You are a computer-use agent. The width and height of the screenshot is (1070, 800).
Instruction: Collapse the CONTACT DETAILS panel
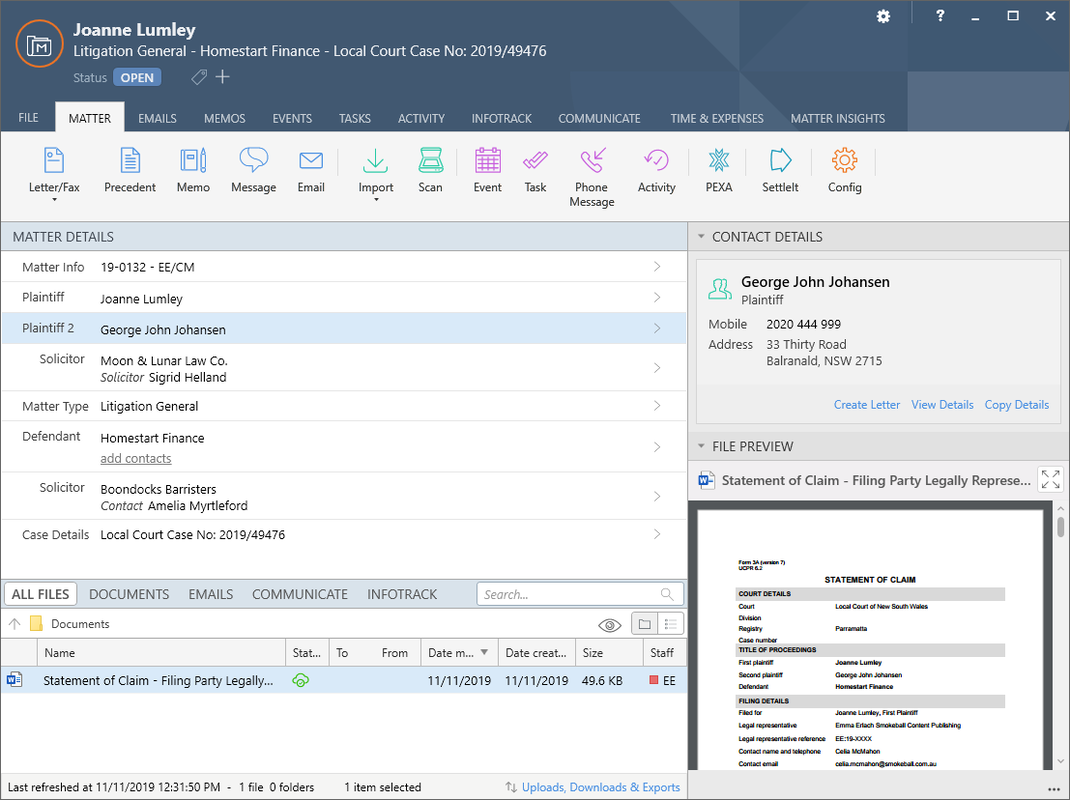[x=698, y=236]
